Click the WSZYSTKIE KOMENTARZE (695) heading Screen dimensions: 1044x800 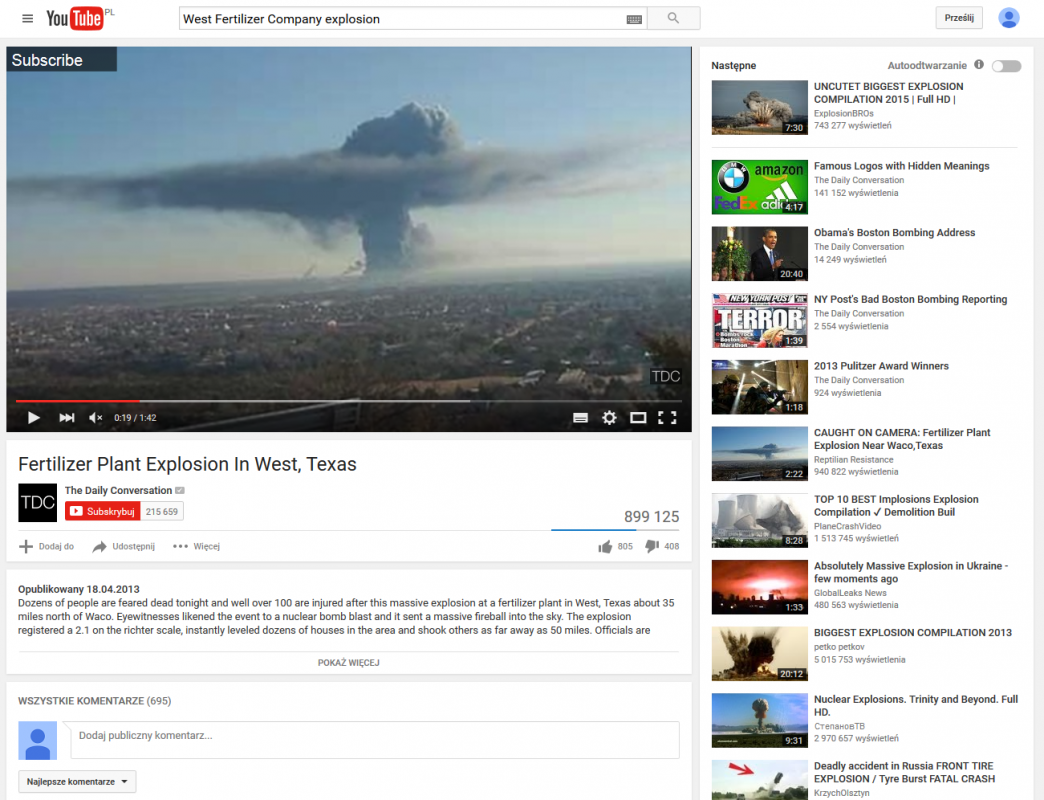pyautogui.click(x=95, y=701)
